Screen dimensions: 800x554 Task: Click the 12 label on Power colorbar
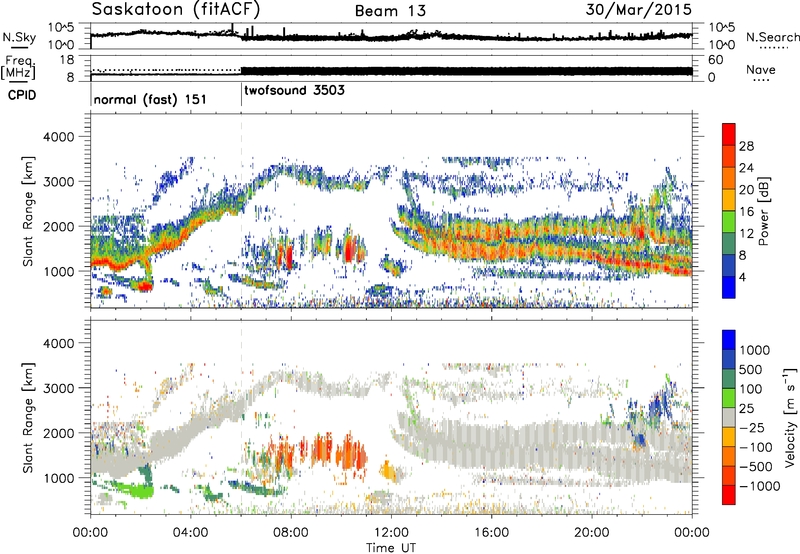coord(746,234)
